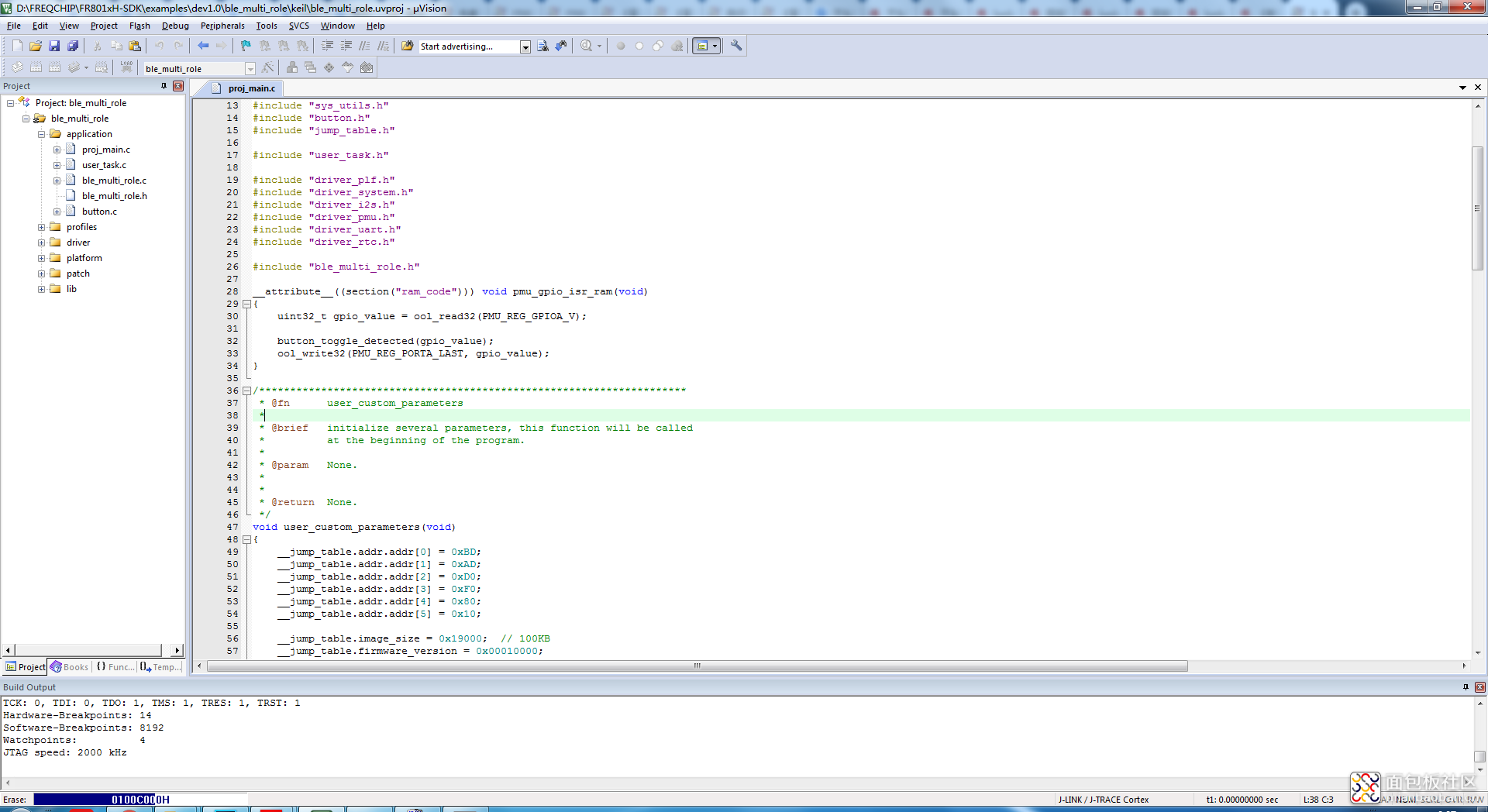Open Manage Run-Time Environment icon
The image size is (1488, 812).
[x=329, y=68]
